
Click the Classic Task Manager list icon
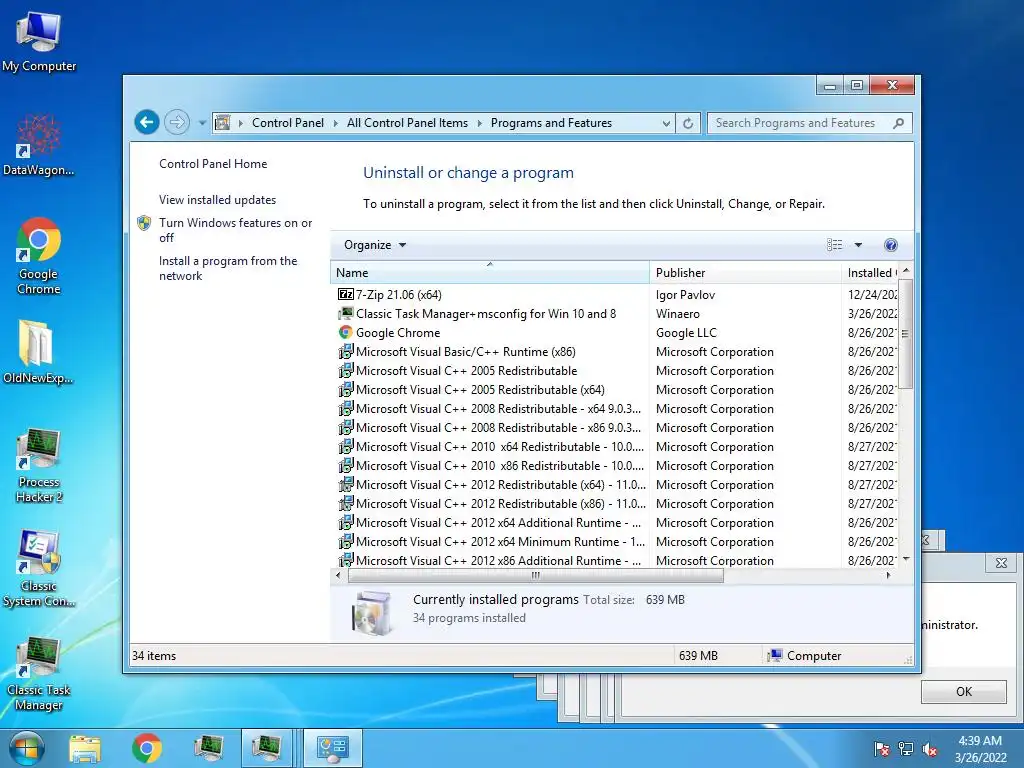[345, 313]
